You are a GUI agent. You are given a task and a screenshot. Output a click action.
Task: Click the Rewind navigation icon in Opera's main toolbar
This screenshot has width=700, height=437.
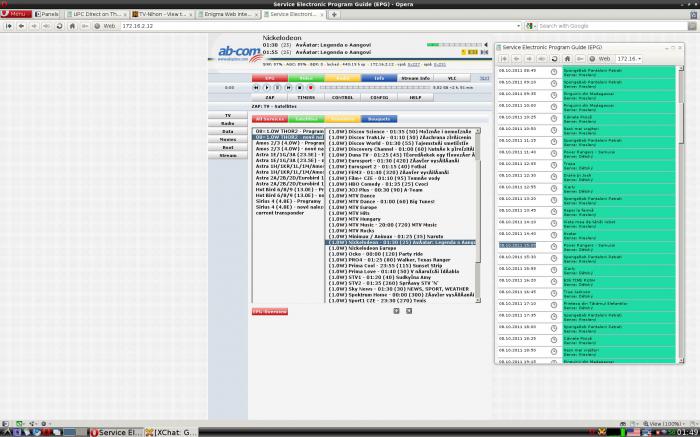(8, 26)
